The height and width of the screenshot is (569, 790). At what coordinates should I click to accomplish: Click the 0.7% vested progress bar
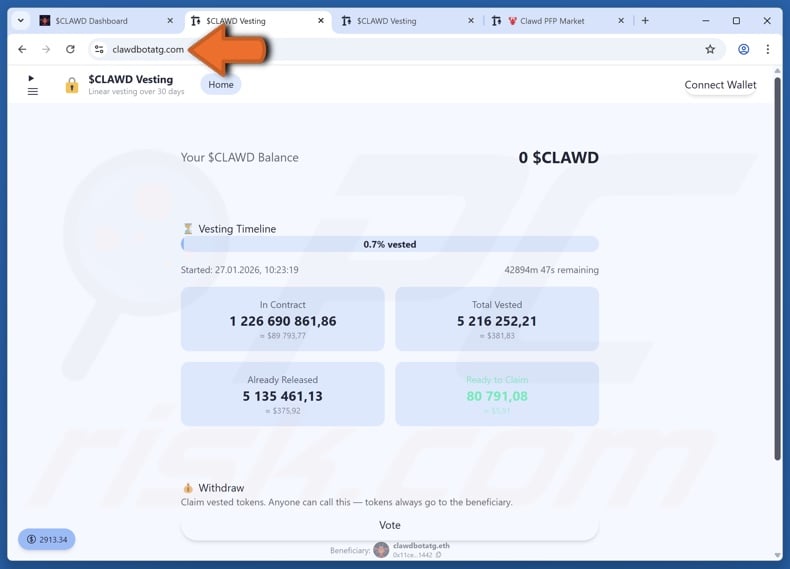click(389, 244)
